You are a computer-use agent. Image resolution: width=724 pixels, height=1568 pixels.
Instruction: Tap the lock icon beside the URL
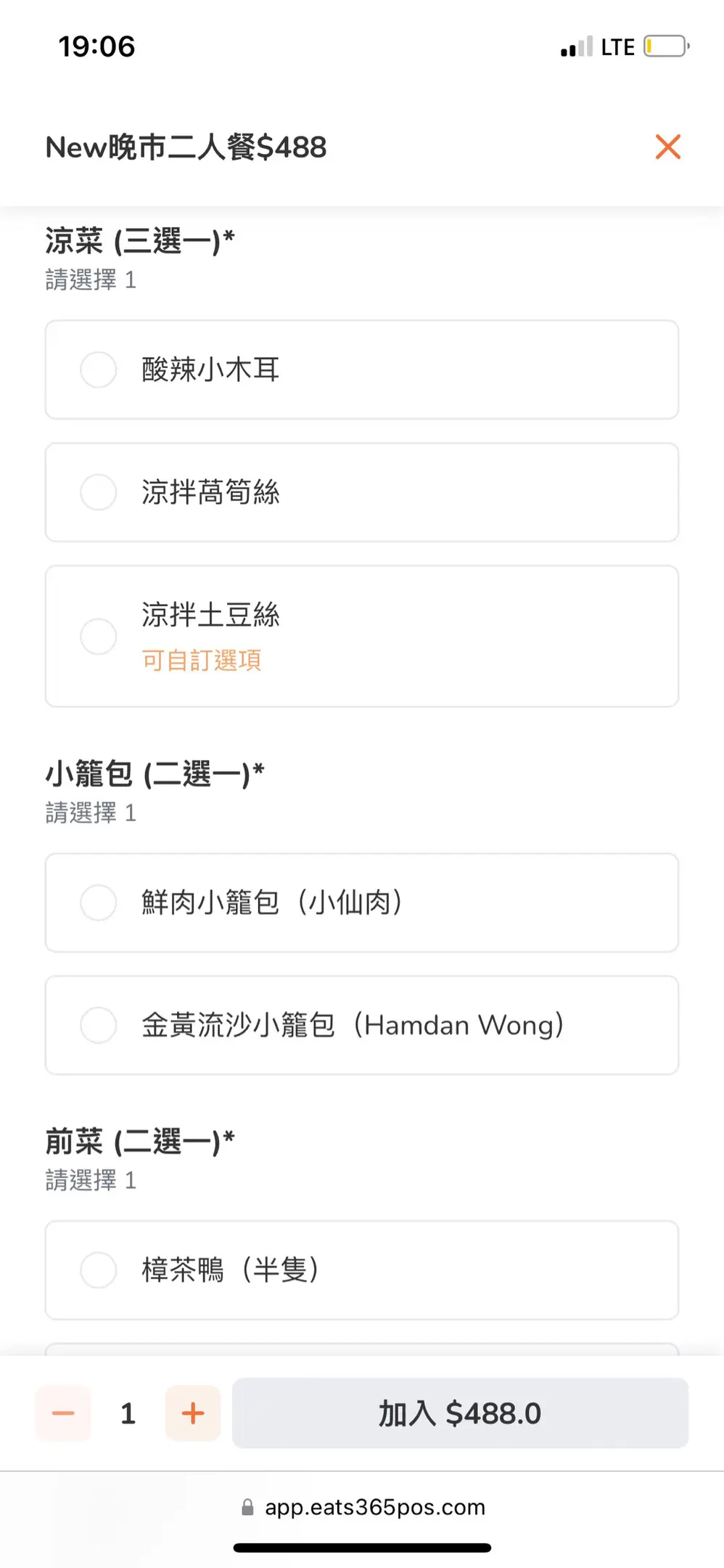point(247,1508)
